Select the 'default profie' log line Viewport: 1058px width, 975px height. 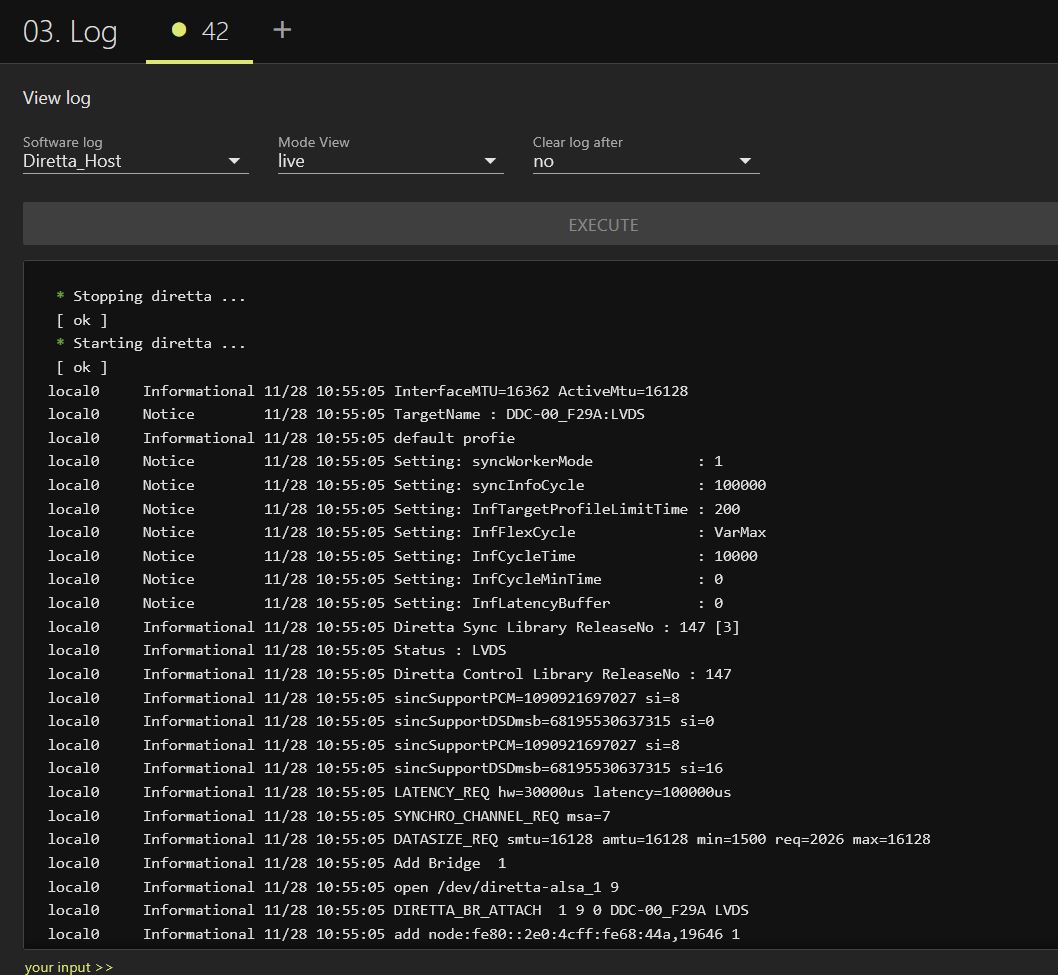point(281,439)
